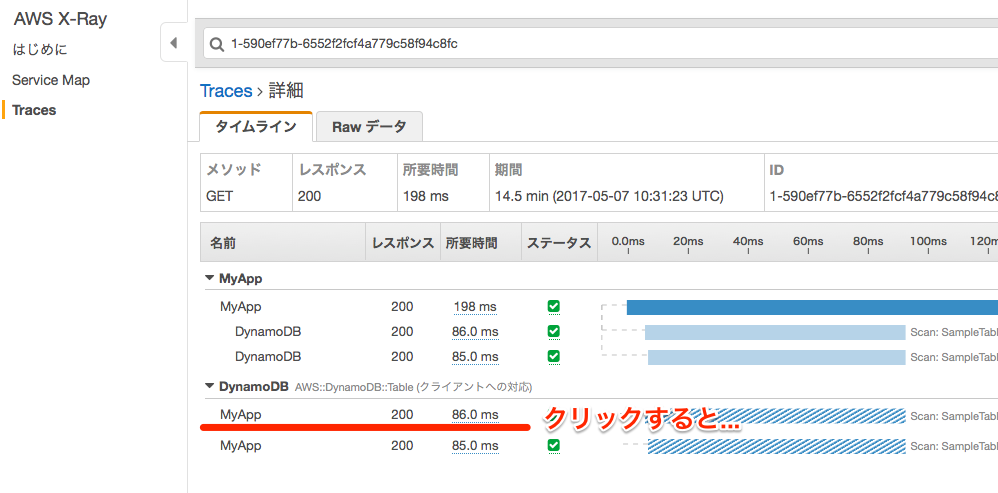This screenshot has width=998, height=493.
Task: Click the trace ID value in the summary table
Action: (x=883, y=197)
